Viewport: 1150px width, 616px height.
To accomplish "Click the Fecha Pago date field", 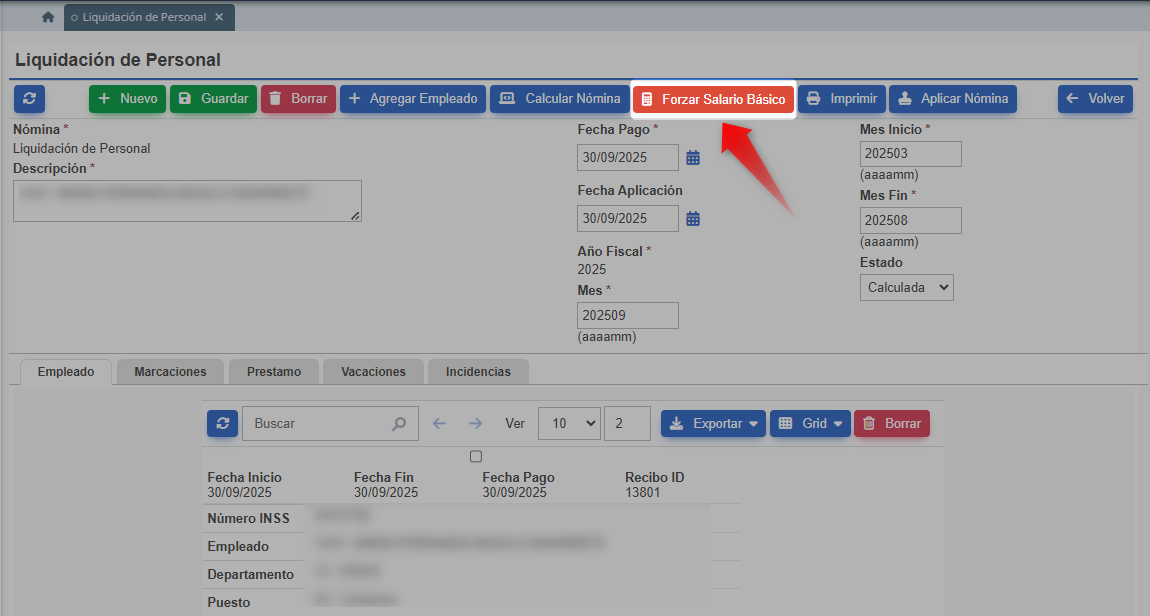I will (x=628, y=158).
